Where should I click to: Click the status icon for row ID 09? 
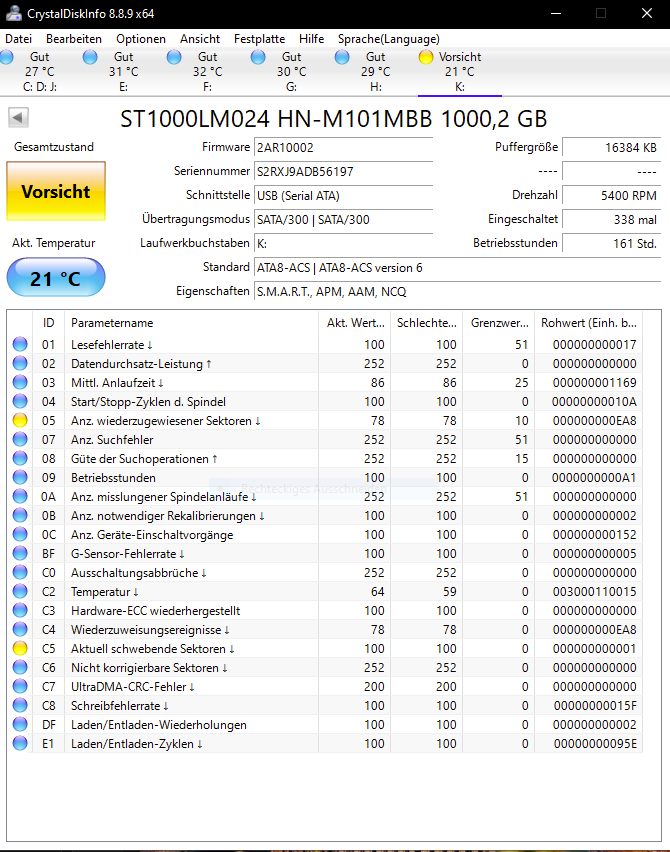(x=20, y=477)
